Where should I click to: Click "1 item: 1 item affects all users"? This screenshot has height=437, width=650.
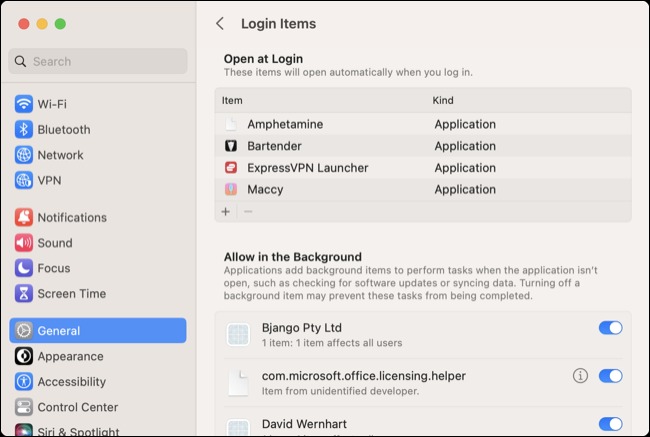[x=332, y=343]
